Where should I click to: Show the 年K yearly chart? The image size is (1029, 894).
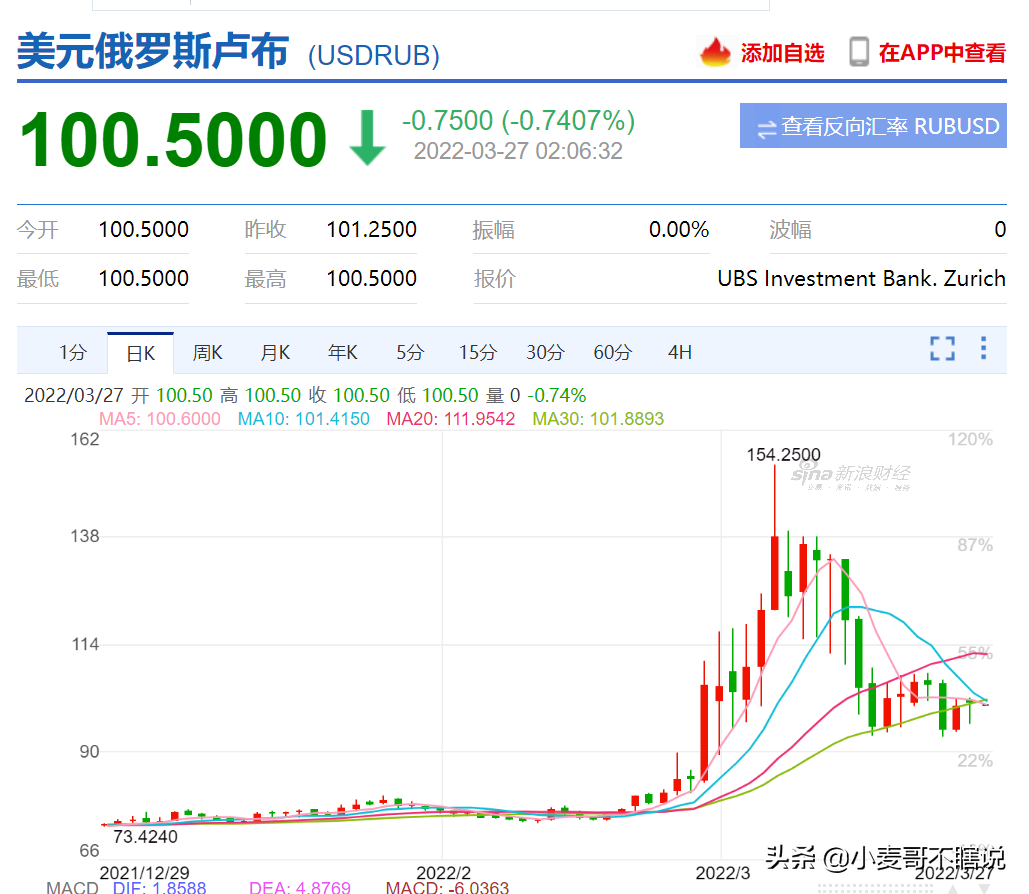(x=343, y=353)
